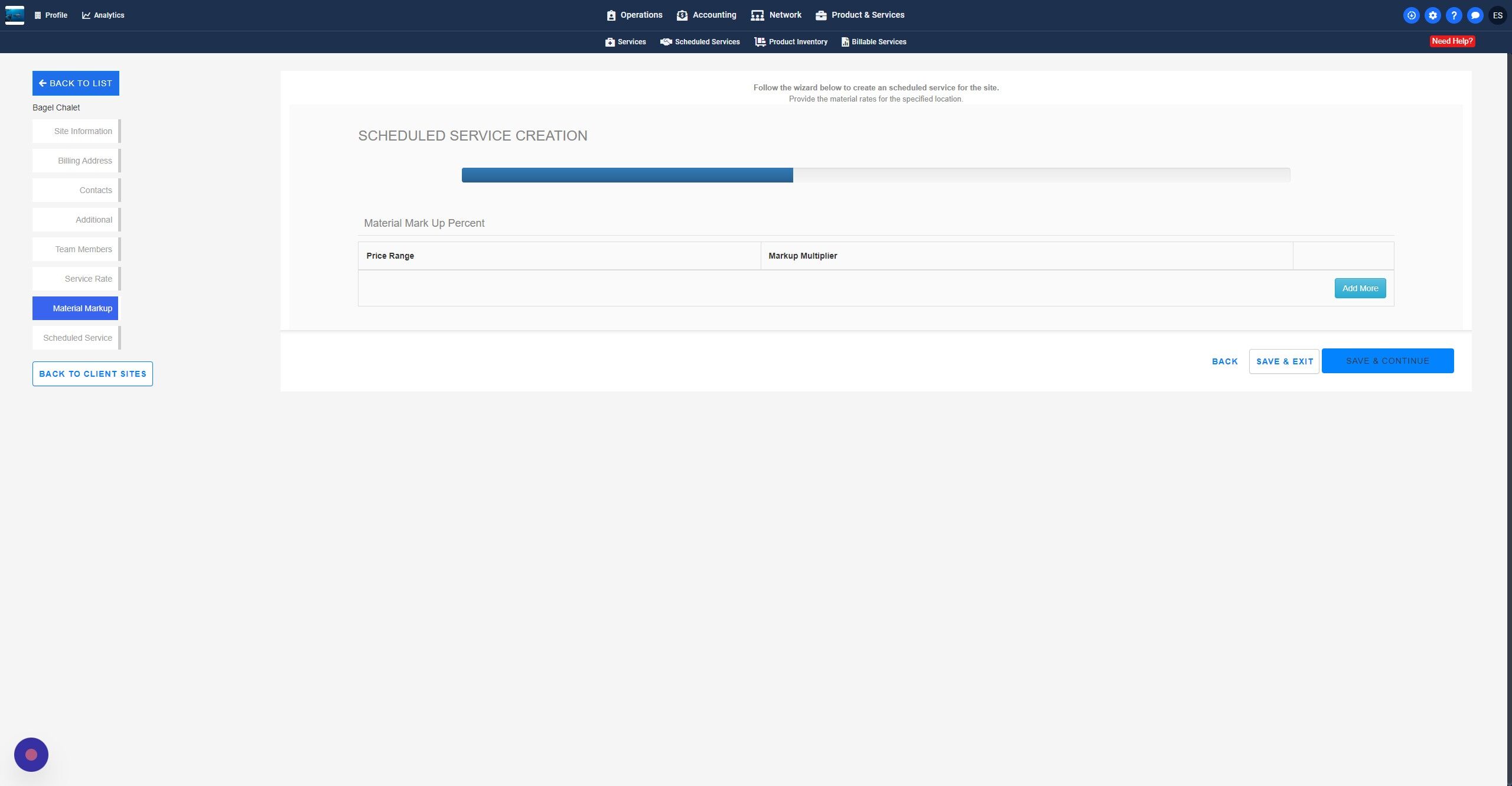Click the help question mark icon
Viewport: 1512px width, 786px height.
click(1454, 15)
